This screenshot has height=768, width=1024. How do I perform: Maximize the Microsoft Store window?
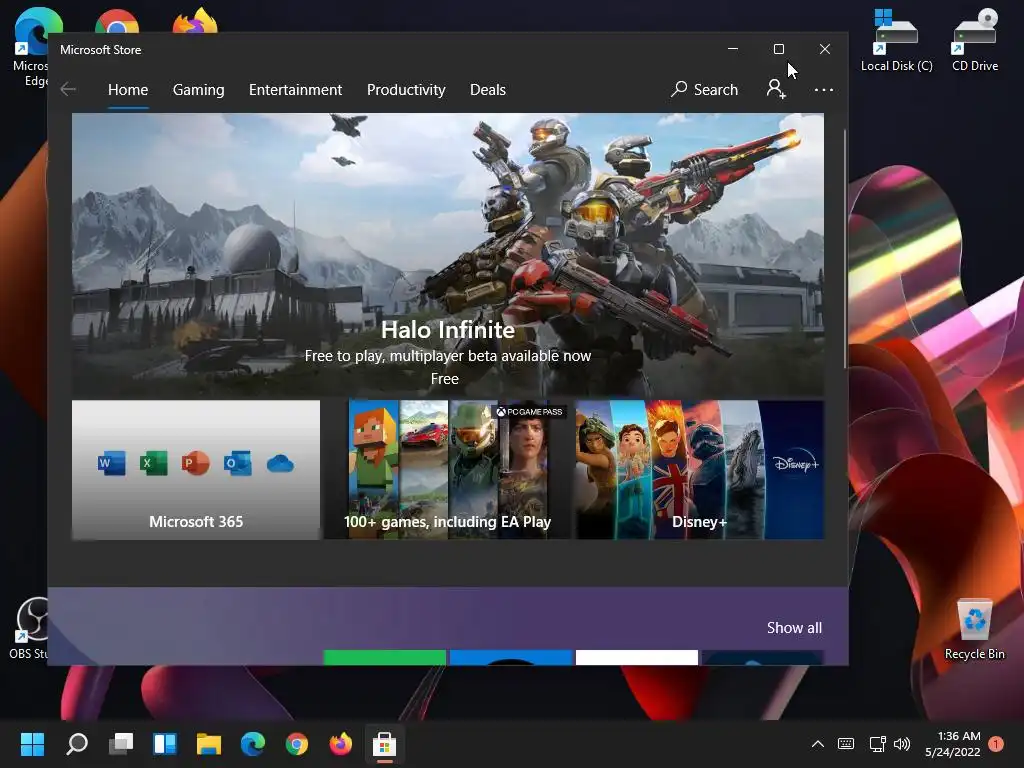click(778, 50)
